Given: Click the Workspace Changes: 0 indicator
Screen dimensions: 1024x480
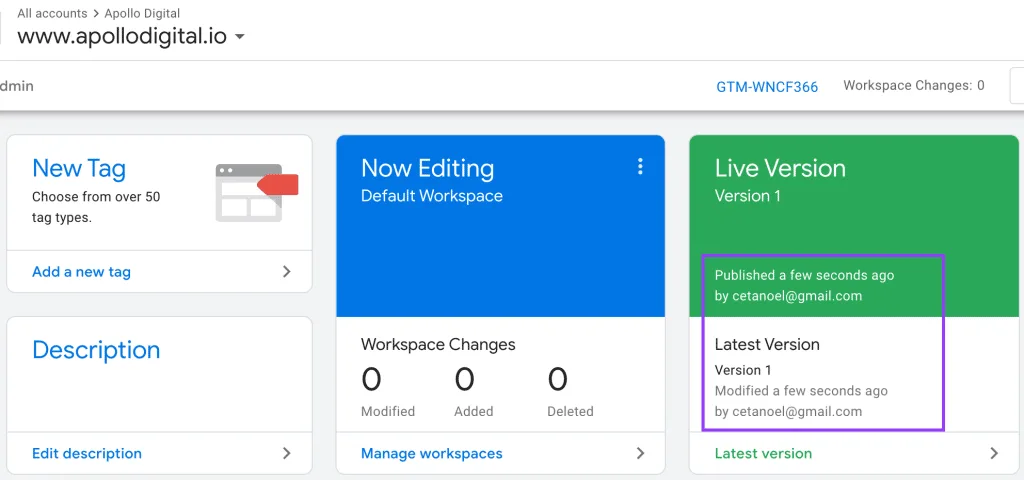Looking at the screenshot, I should (x=914, y=86).
